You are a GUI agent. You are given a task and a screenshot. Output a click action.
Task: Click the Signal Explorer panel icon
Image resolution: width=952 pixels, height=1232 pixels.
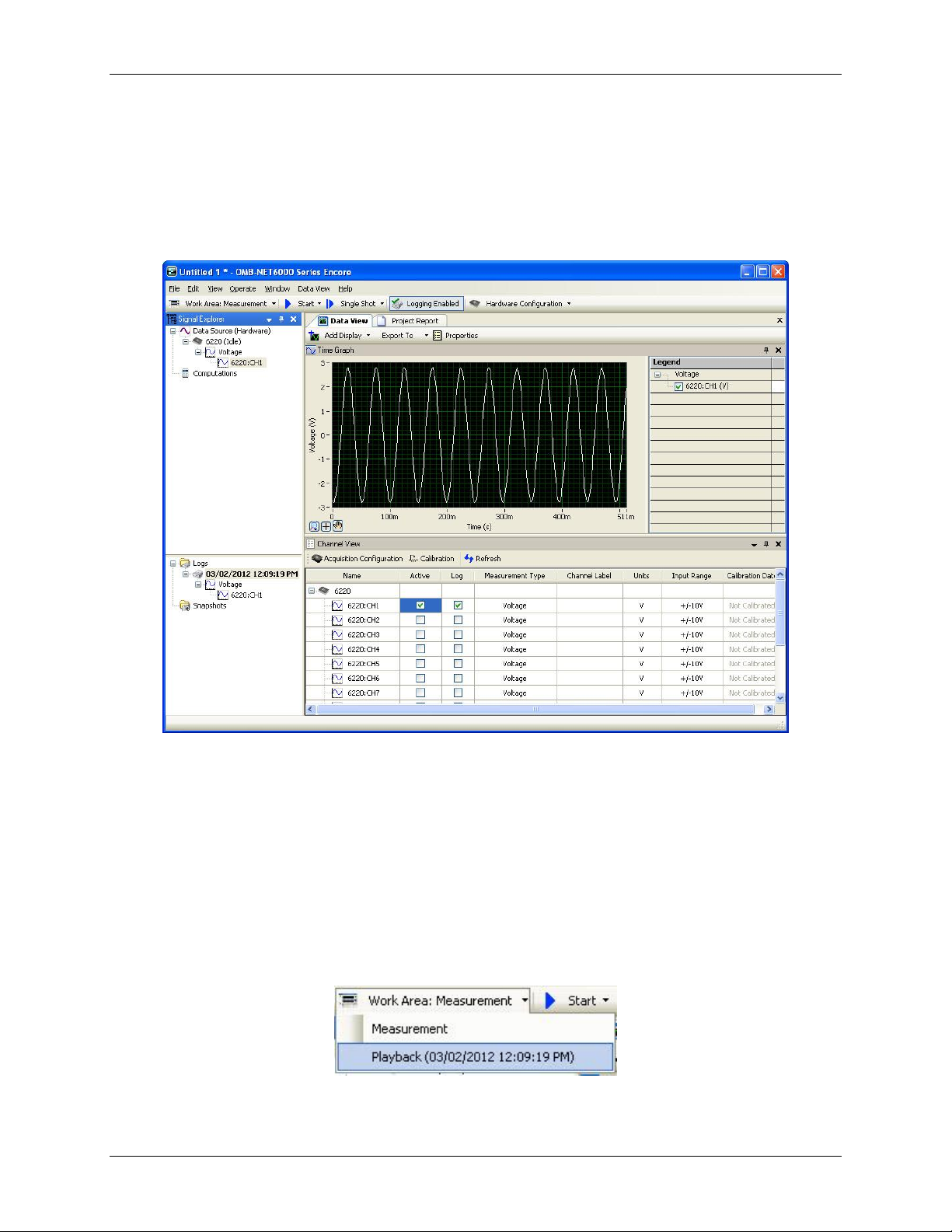(x=172, y=319)
